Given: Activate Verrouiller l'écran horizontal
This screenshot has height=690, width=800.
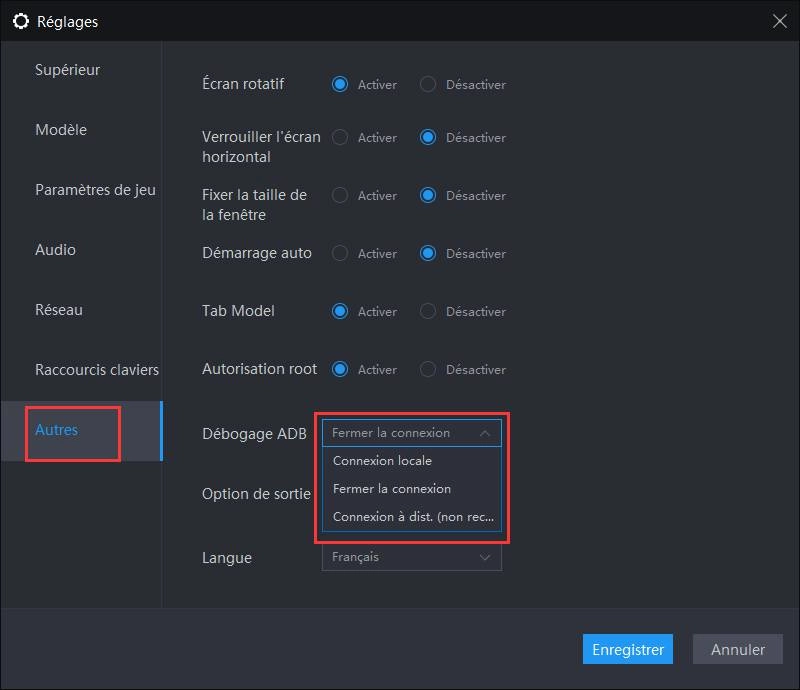Looking at the screenshot, I should [341, 138].
